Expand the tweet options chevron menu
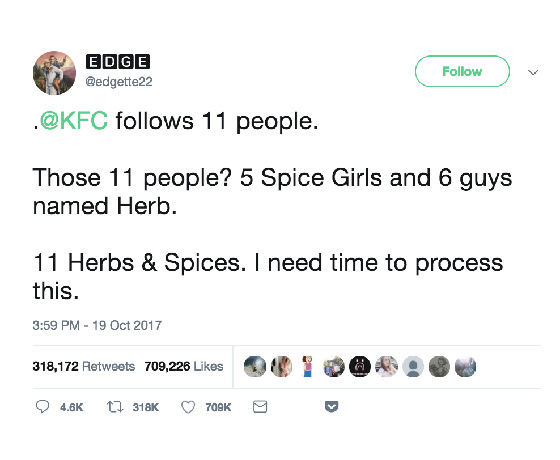The height and width of the screenshot is (460, 560). click(x=533, y=72)
